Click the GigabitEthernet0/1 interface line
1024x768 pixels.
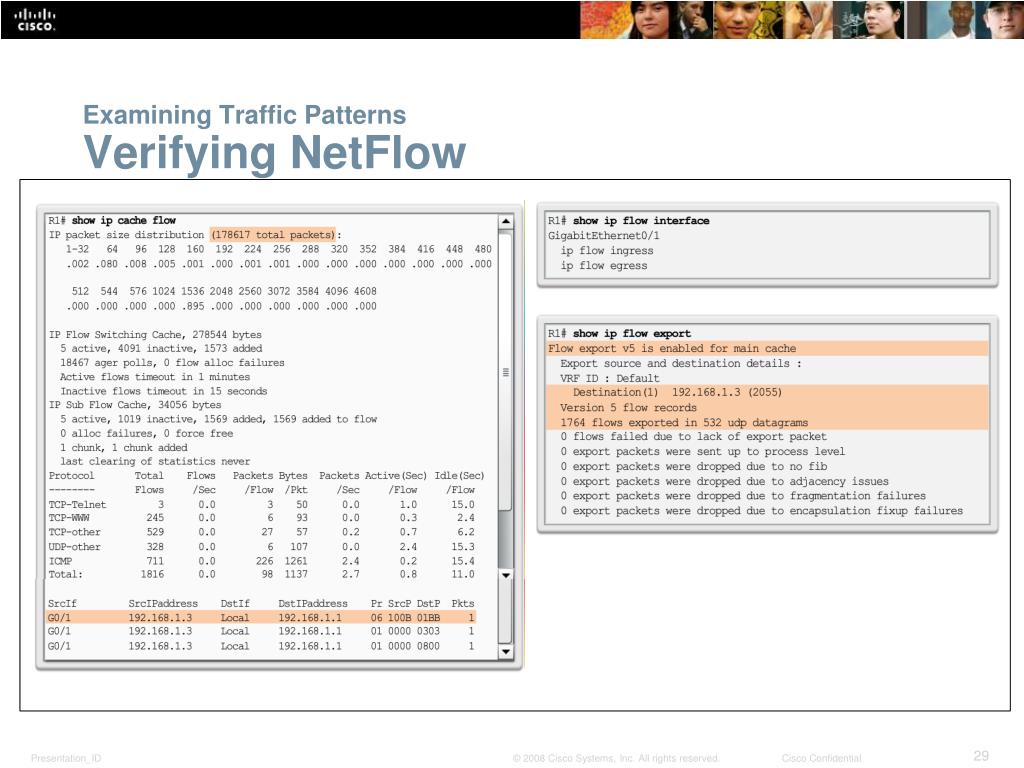pyautogui.click(x=603, y=236)
